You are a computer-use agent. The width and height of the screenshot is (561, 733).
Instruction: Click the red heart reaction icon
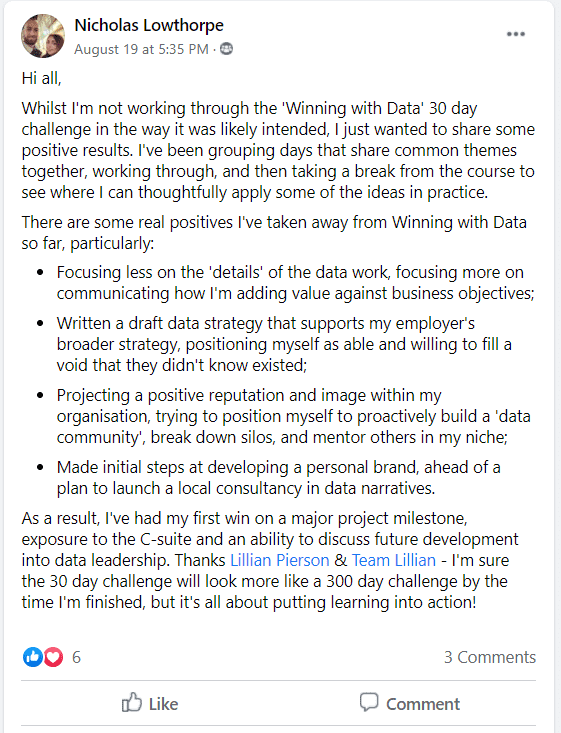pos(53,657)
